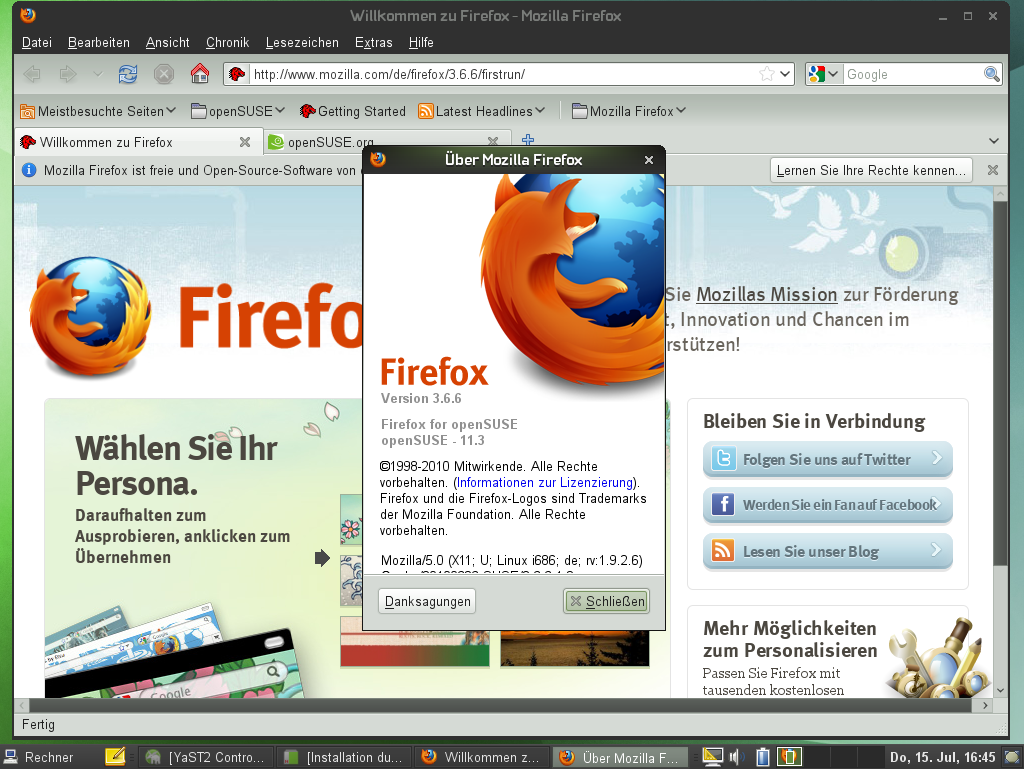Image resolution: width=1024 pixels, height=769 pixels.
Task: Reload the current page
Action: pos(128,73)
